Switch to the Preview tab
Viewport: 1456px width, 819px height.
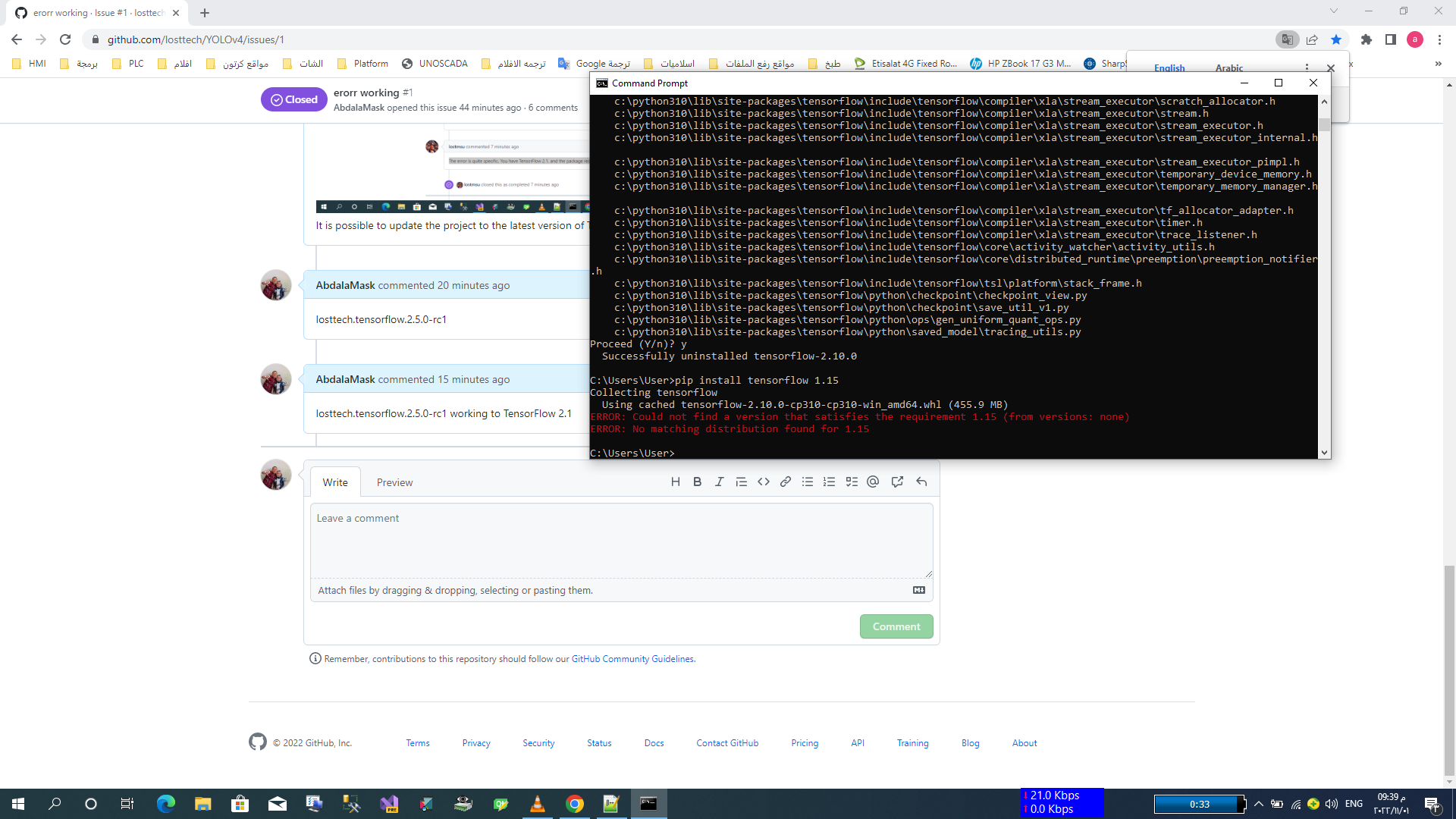pos(394,482)
